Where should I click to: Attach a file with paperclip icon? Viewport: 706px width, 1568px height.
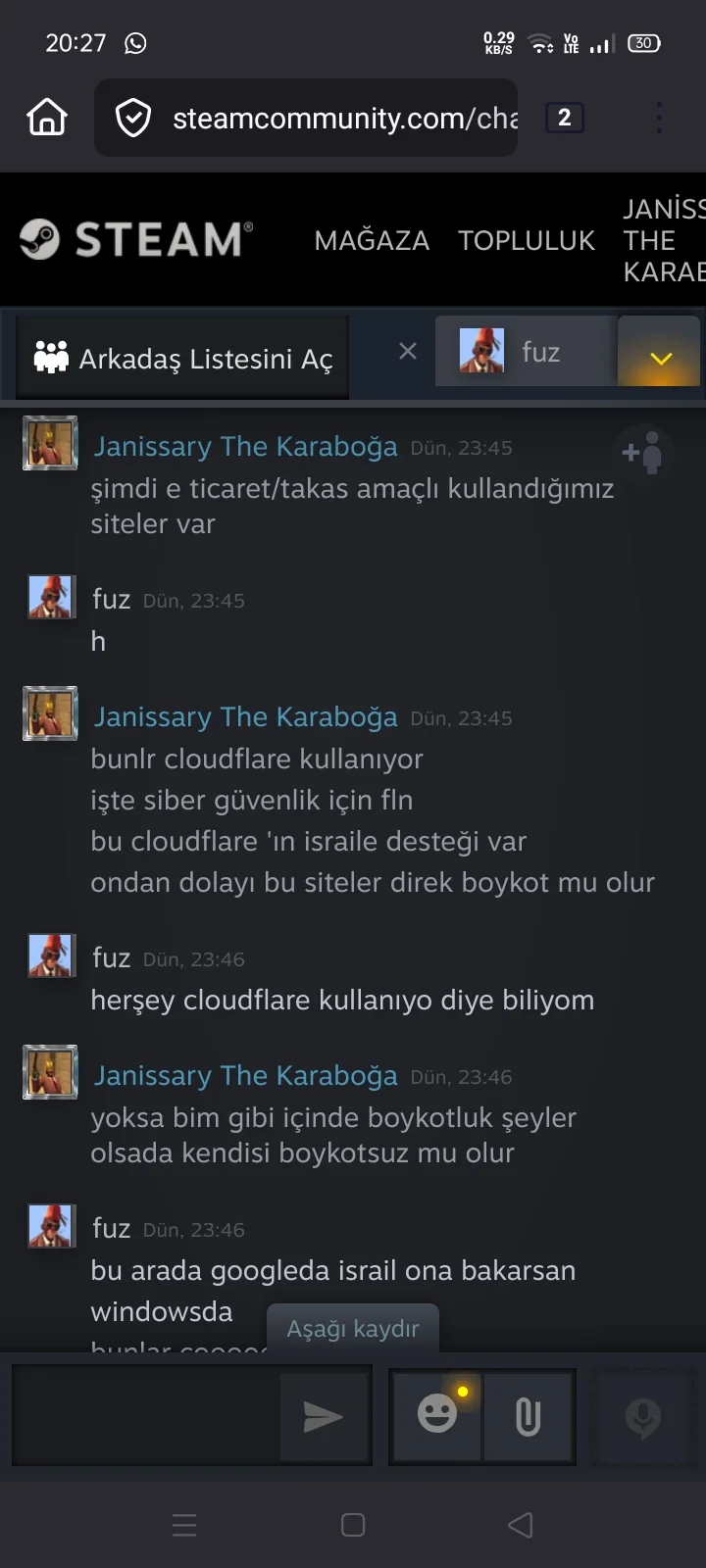pos(529,1417)
